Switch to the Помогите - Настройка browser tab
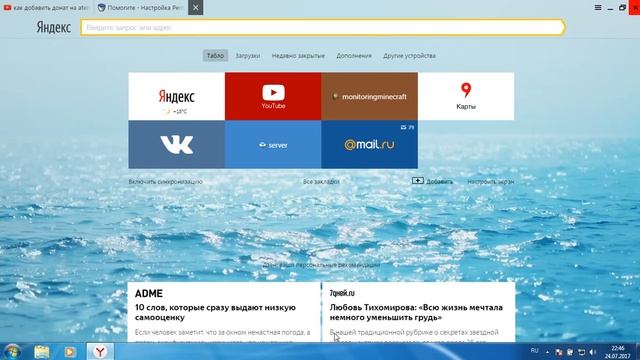Viewport: 640px width, 360px height. (x=141, y=7)
